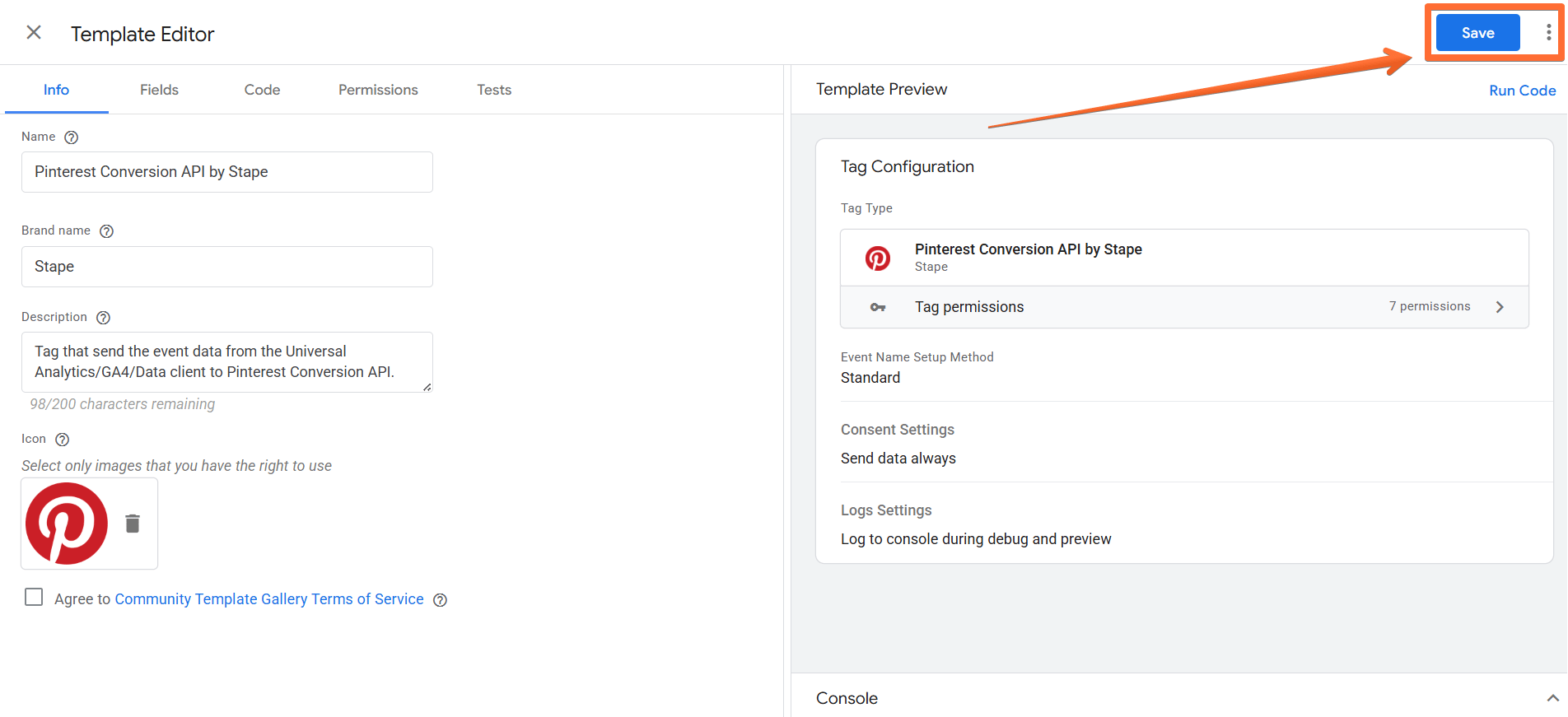
Task: Save the template
Action: 1477,33
